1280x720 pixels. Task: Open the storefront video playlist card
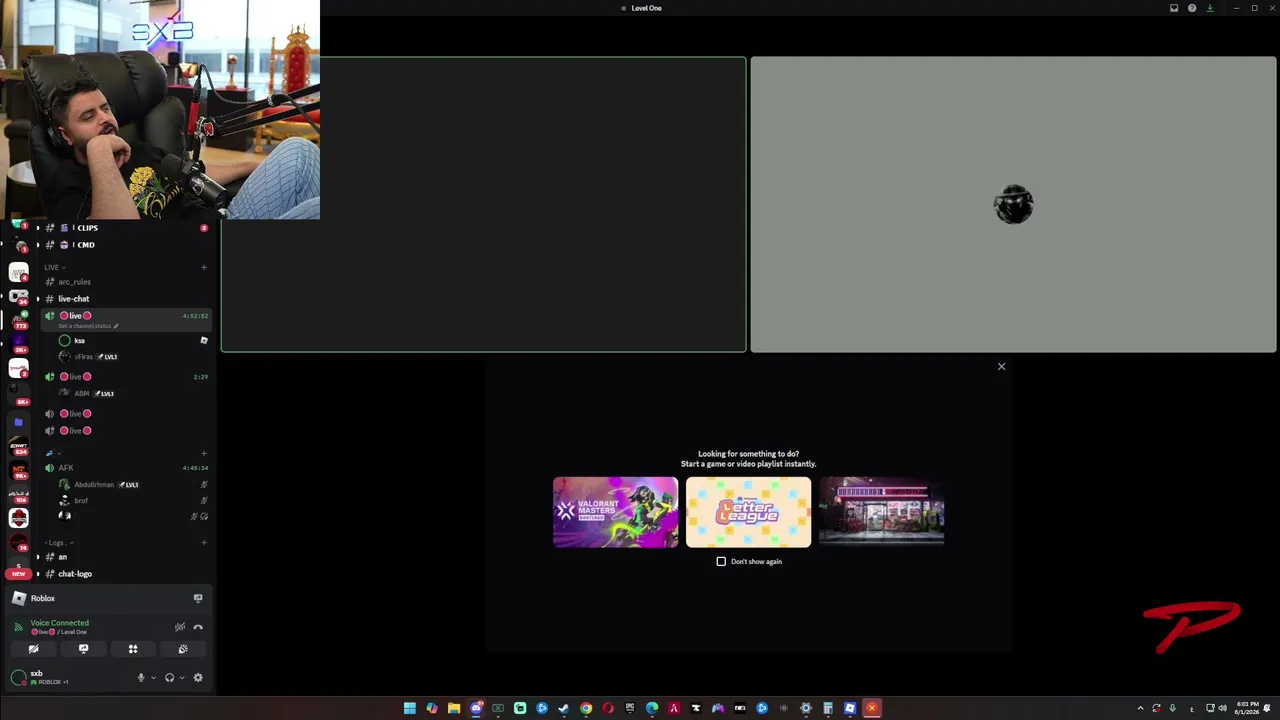(x=881, y=512)
